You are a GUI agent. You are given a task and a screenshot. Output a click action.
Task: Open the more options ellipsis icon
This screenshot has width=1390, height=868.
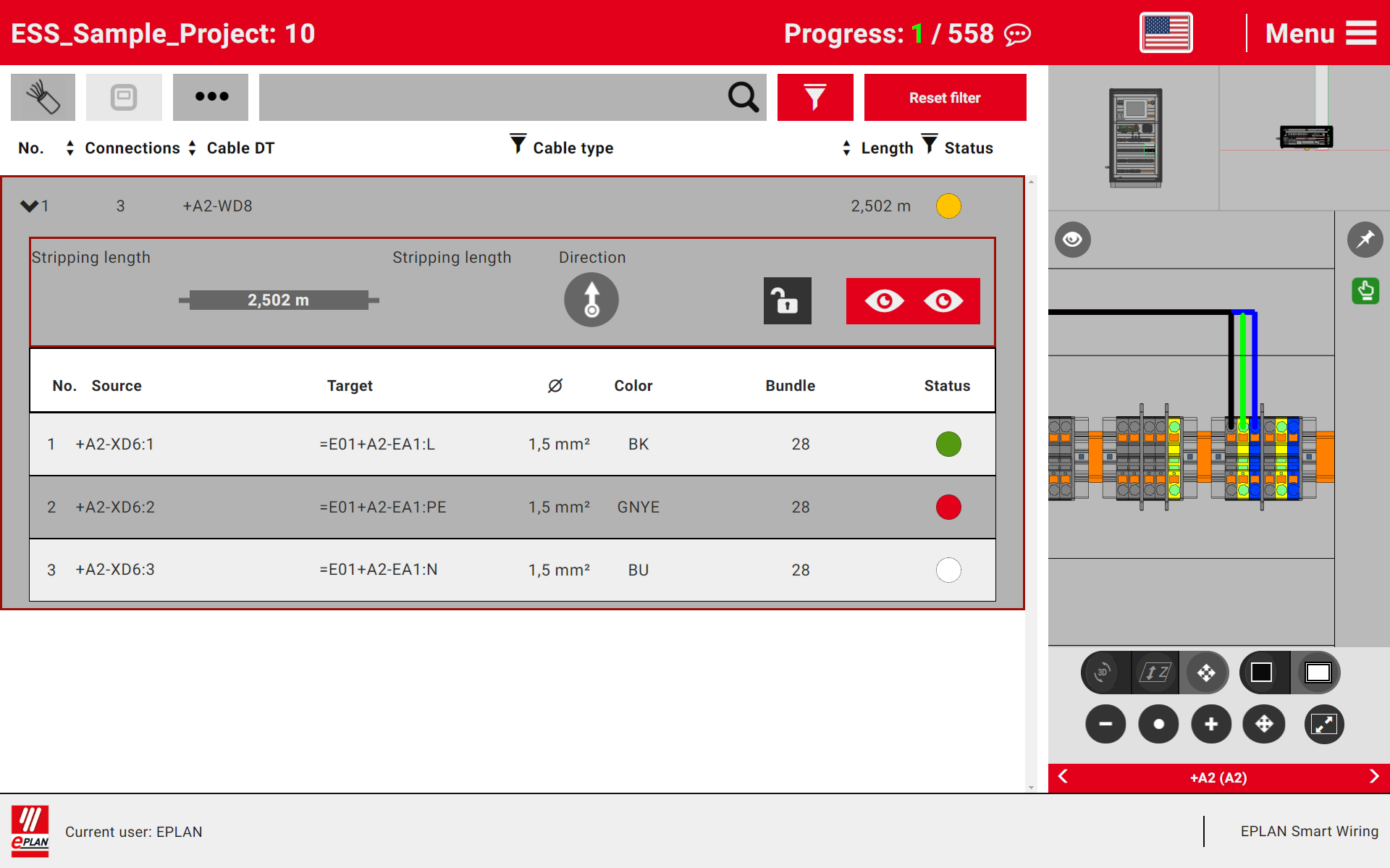210,97
